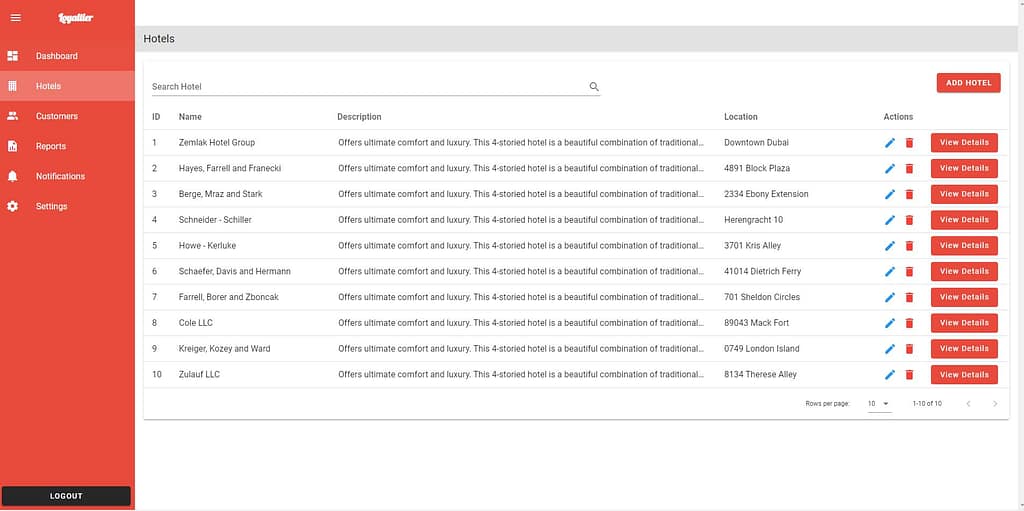Open the Settings sidebar item

pos(51,206)
